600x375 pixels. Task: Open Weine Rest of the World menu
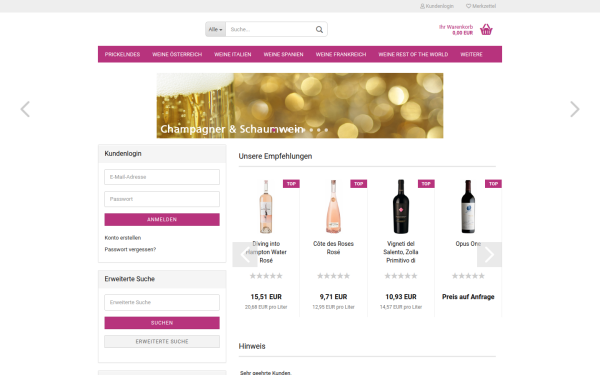point(413,54)
